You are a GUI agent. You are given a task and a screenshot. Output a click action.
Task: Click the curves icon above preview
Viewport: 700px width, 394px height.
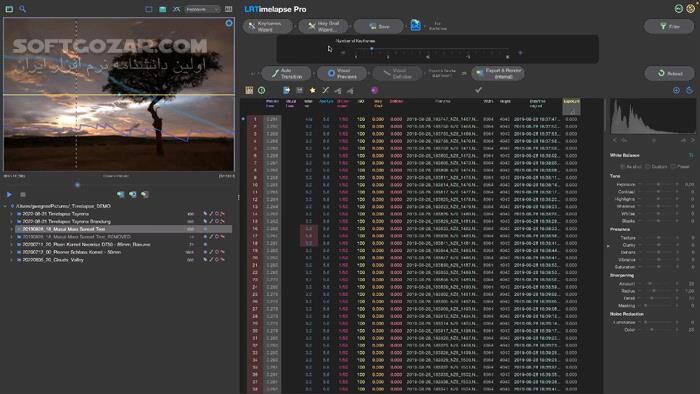click(176, 9)
